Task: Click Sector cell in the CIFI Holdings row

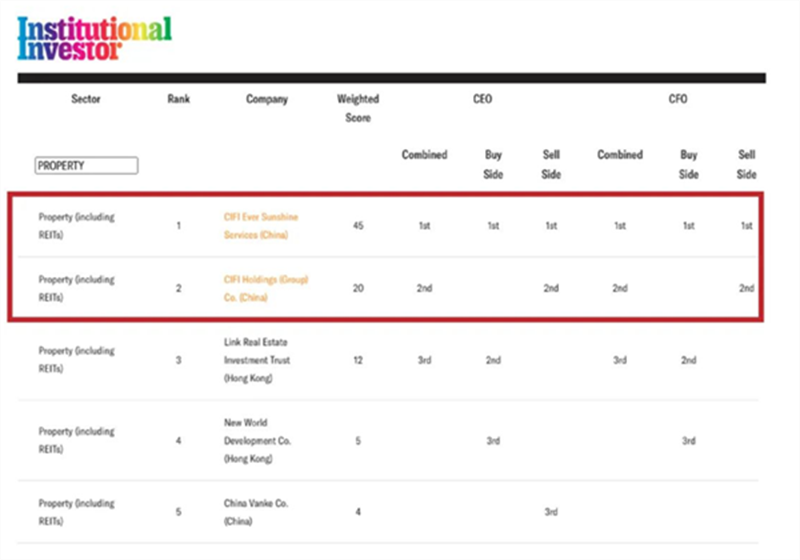Action: click(x=77, y=288)
